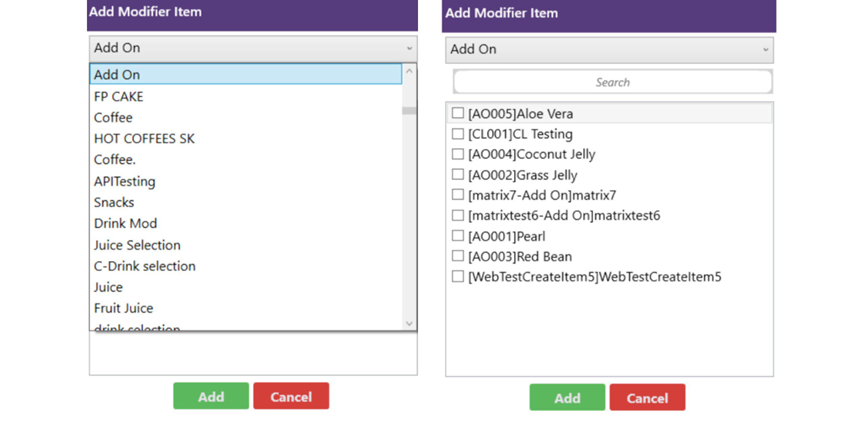Select HOT COFFEES SK option
This screenshot has width=863, height=422.
[x=144, y=139]
